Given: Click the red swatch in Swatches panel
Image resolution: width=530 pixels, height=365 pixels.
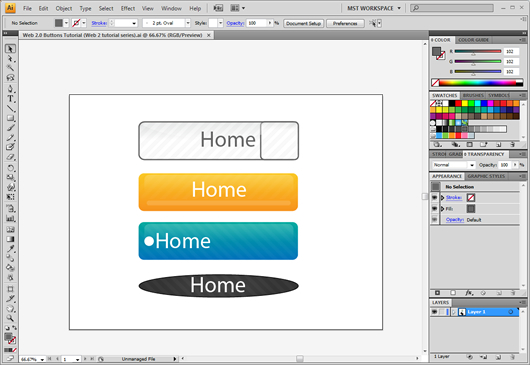Looking at the screenshot, I should [x=458, y=103].
